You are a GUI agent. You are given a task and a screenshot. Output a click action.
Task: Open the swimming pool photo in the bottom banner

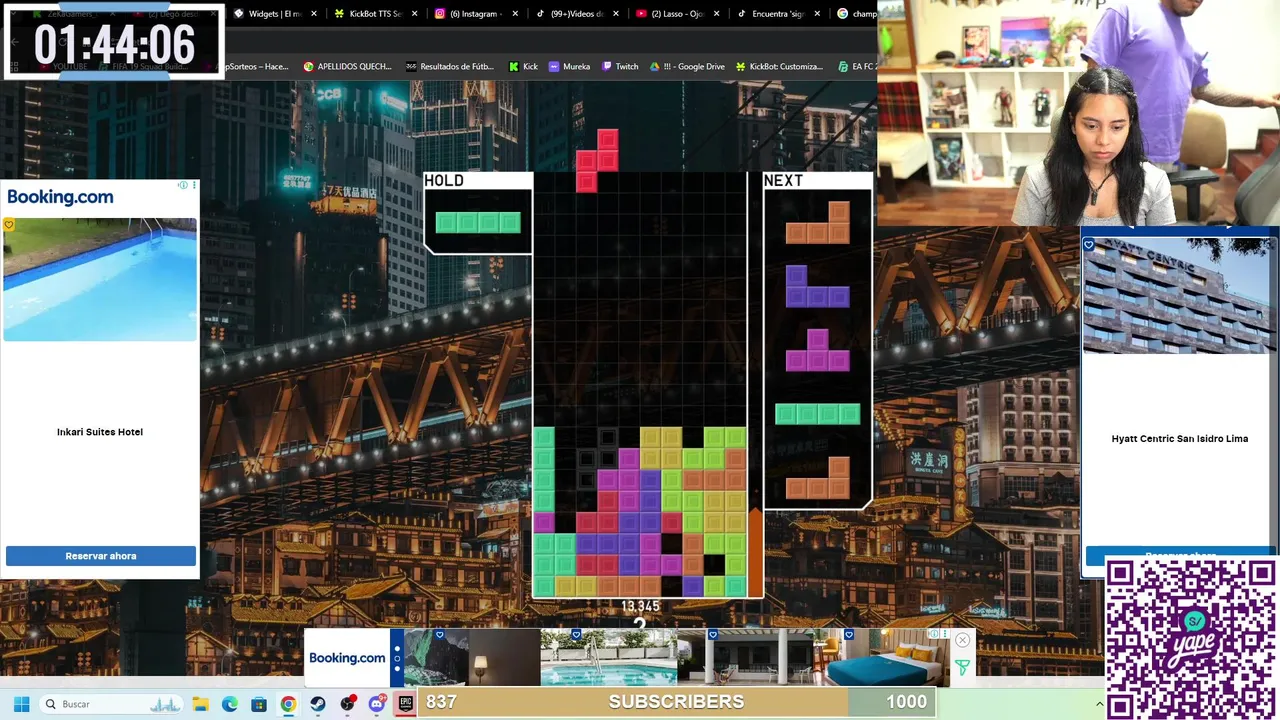pos(608,657)
